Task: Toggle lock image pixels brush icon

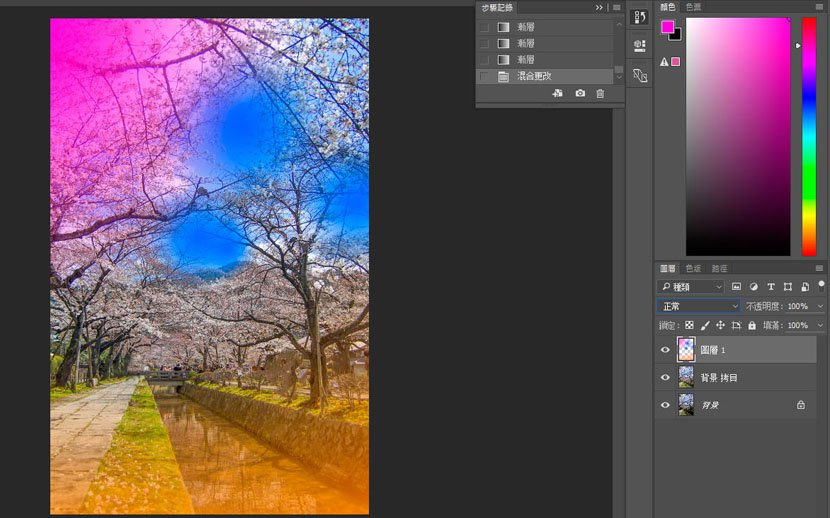Action: pos(705,325)
